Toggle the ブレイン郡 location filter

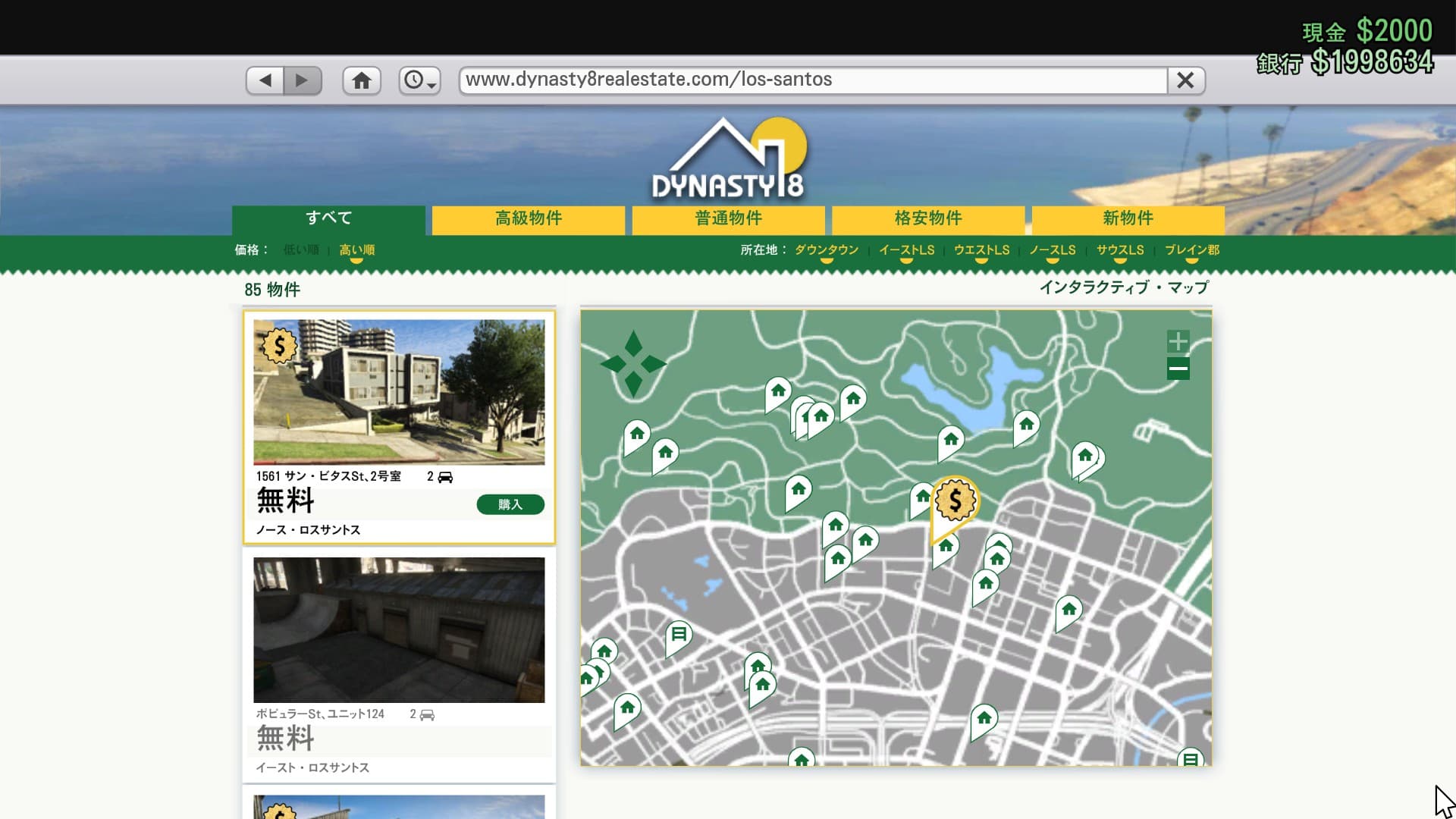1192,250
